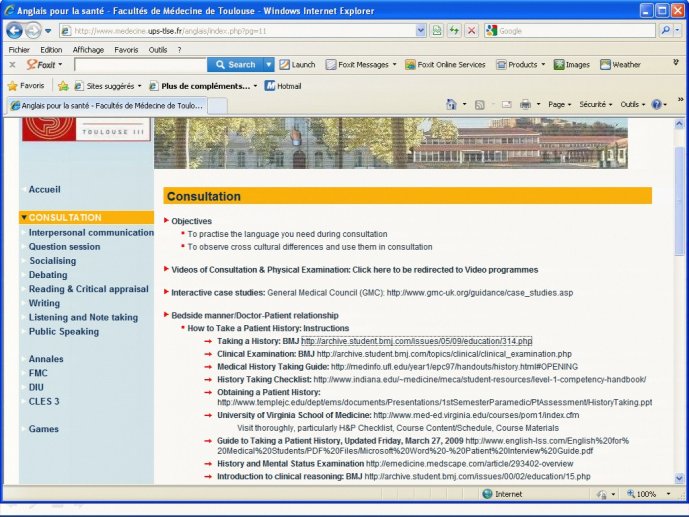Open CLES 3 sidebar link
The image size is (689, 517).
[x=44, y=401]
